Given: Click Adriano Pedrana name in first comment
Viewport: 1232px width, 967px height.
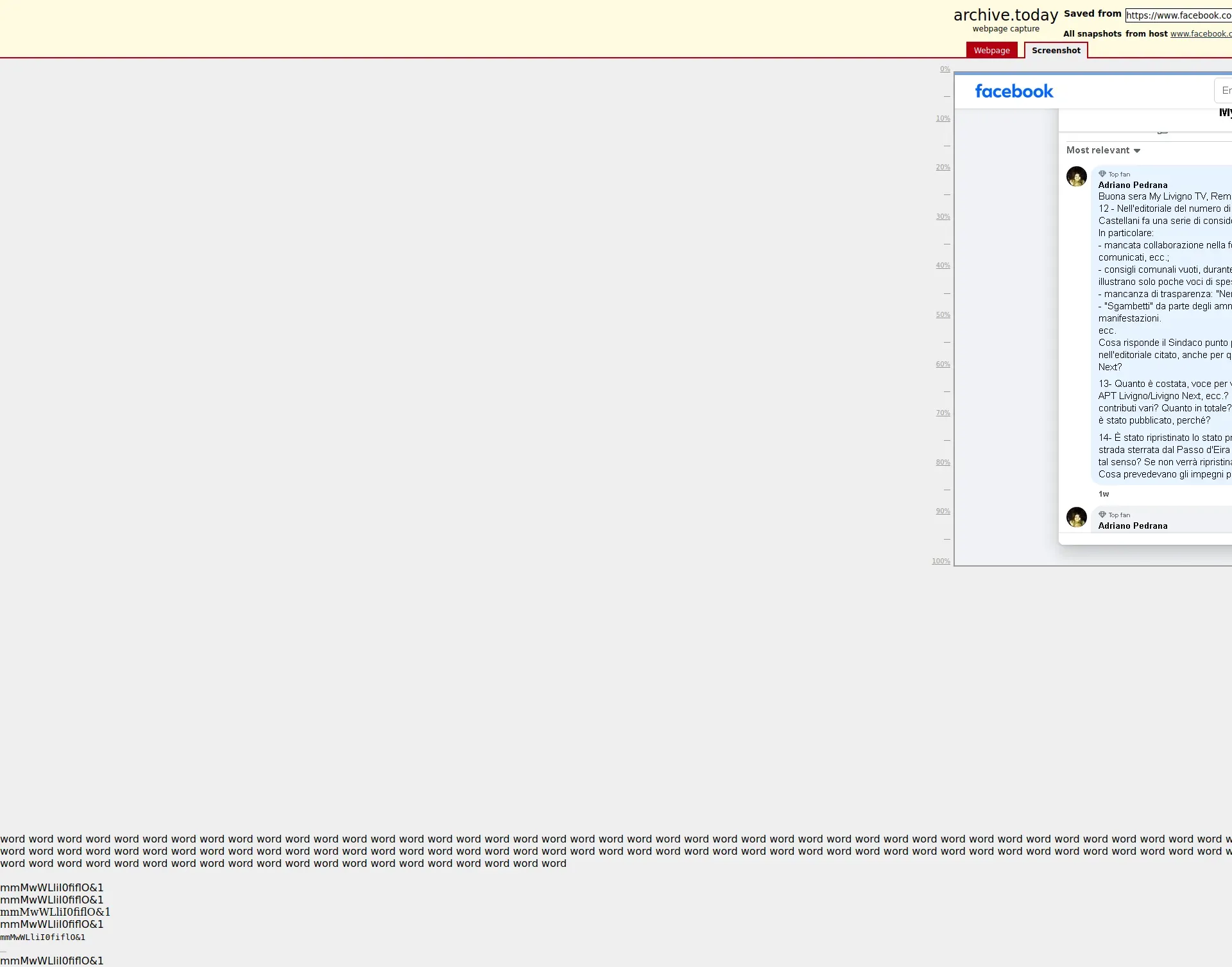Looking at the screenshot, I should tap(1133, 185).
